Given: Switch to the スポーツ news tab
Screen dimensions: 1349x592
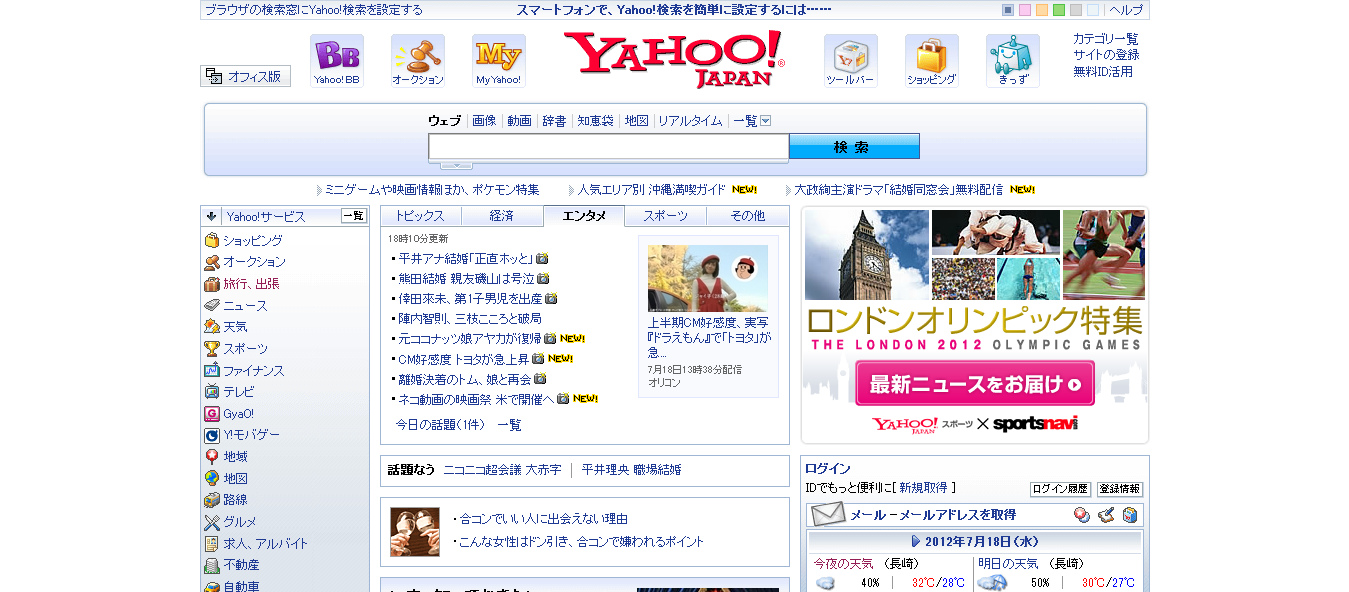Looking at the screenshot, I should (x=666, y=216).
